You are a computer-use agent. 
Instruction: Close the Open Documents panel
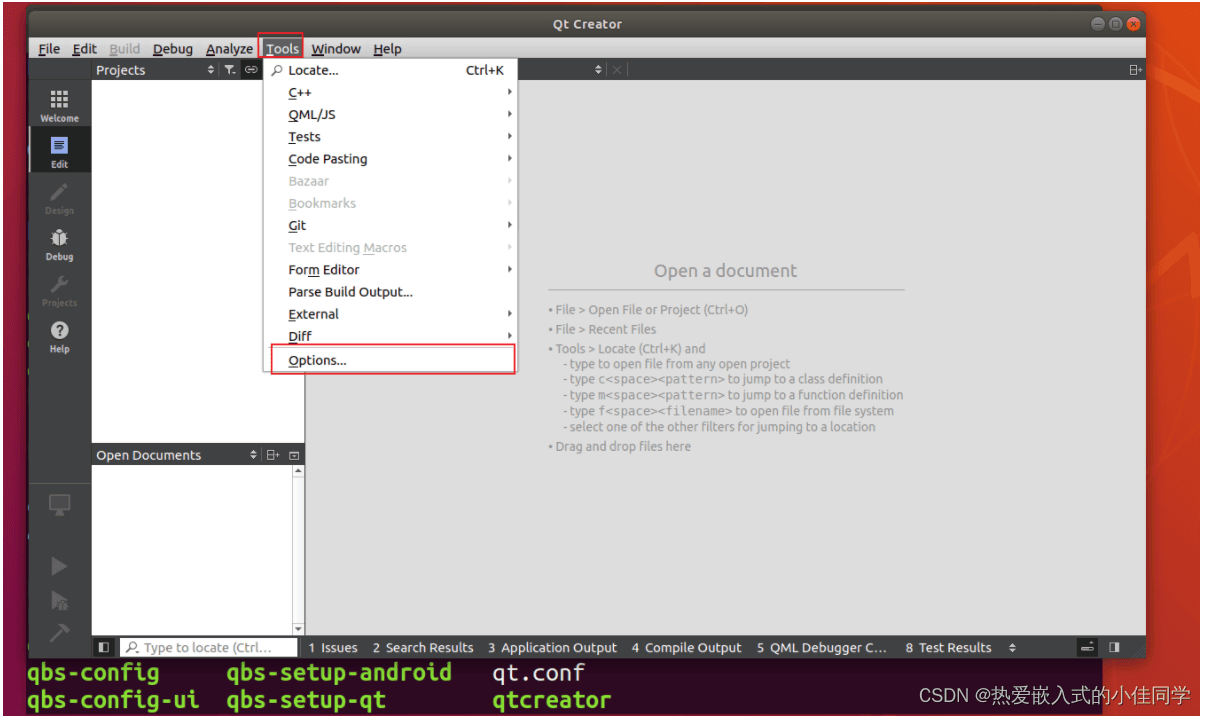click(x=294, y=455)
